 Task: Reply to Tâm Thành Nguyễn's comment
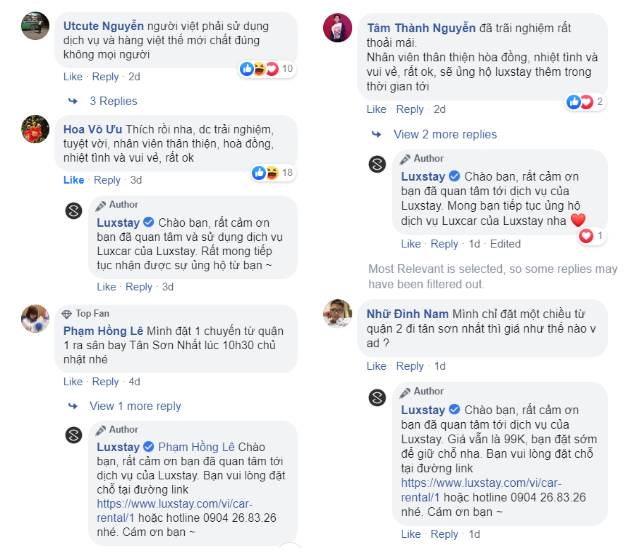click(409, 109)
